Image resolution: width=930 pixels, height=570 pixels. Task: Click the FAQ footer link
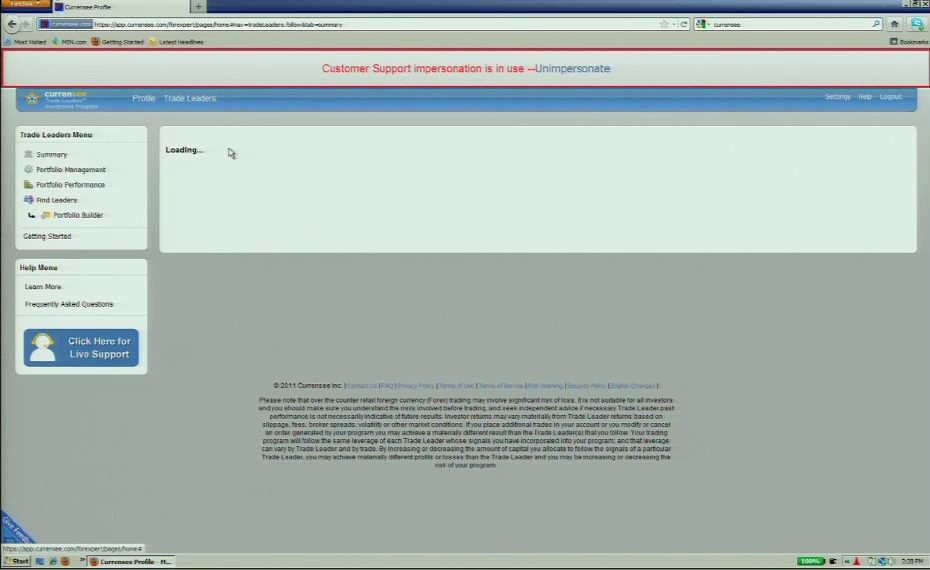pyautogui.click(x=387, y=386)
